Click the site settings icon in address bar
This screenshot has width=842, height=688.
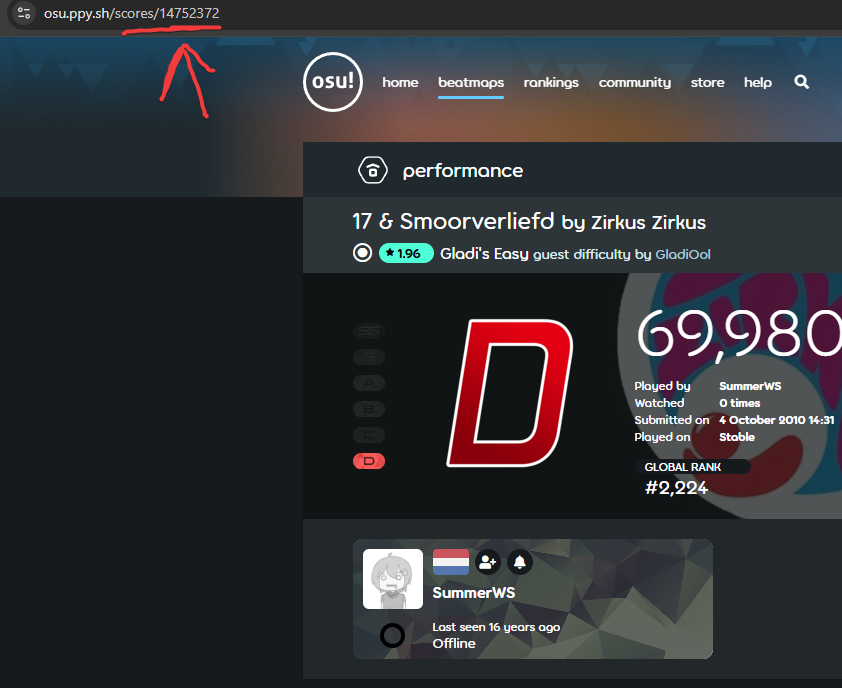click(x=24, y=12)
